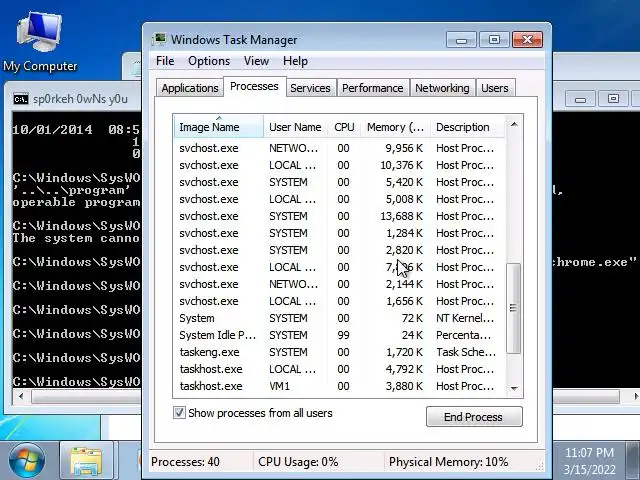This screenshot has width=640, height=480.
Task: Select the System process row
Action: click(340, 318)
